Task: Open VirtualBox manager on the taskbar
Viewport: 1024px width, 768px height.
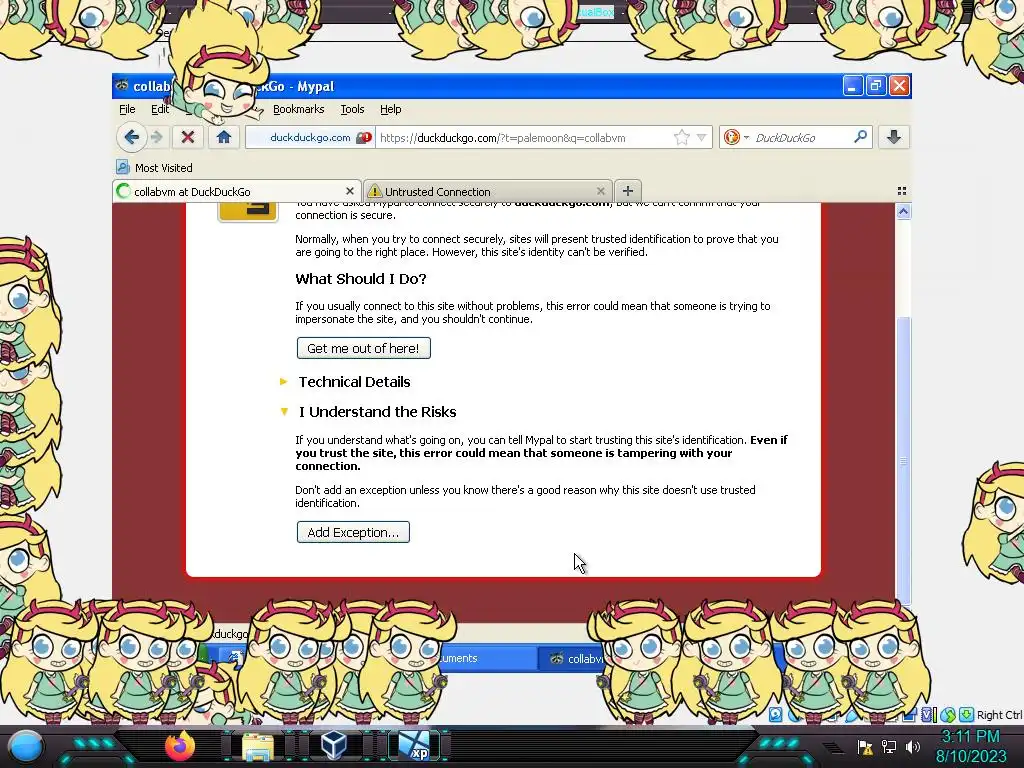Action: coord(334,746)
